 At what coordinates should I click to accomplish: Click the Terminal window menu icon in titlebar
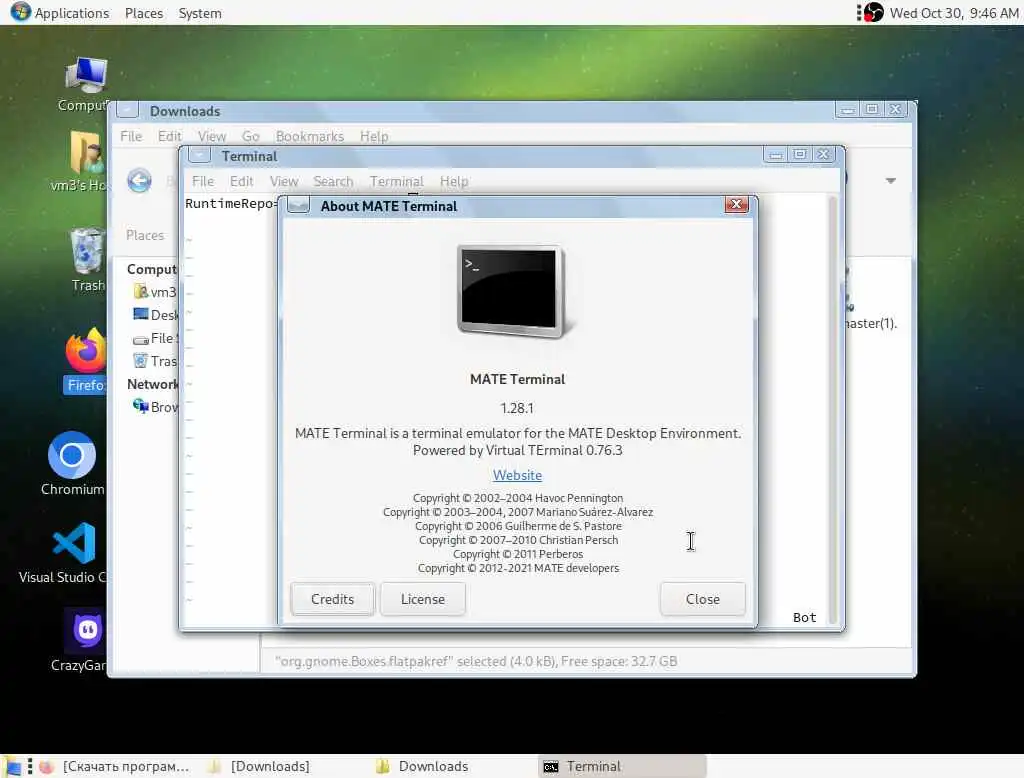[199, 155]
